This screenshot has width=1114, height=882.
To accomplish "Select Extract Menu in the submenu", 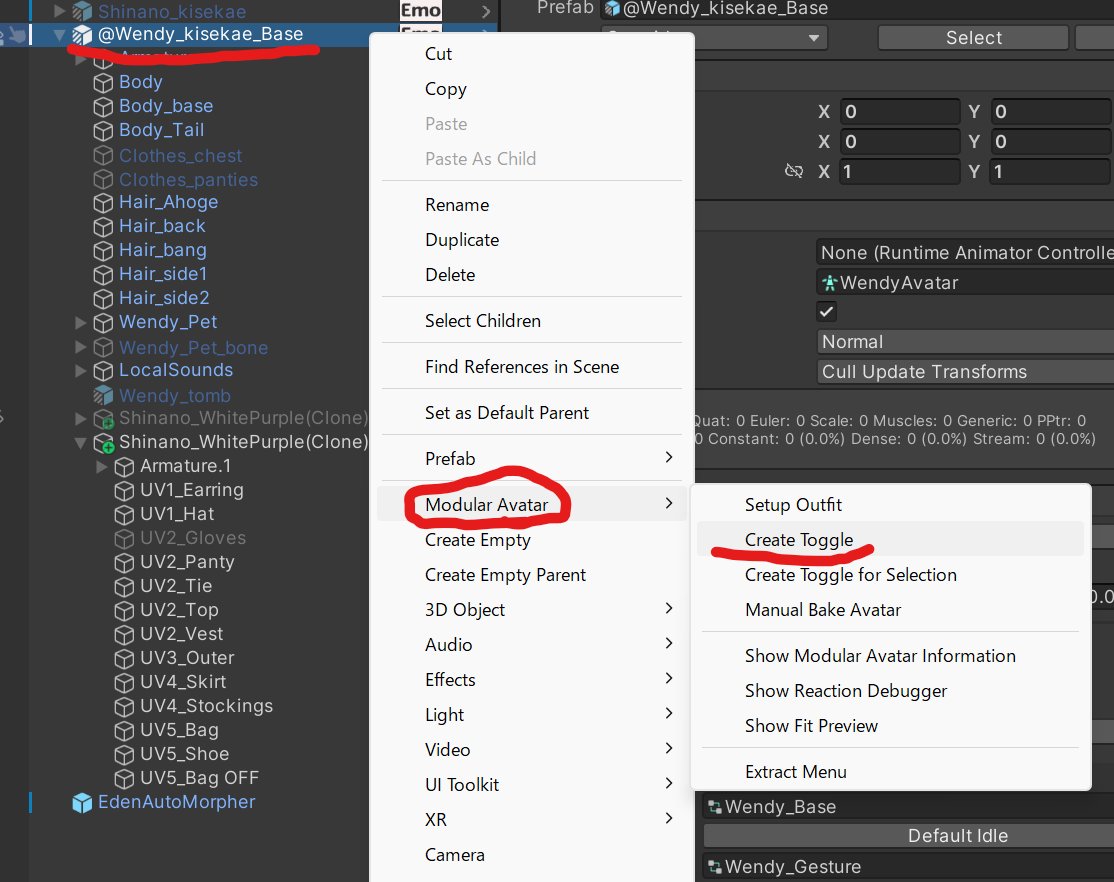I will [890, 772].
